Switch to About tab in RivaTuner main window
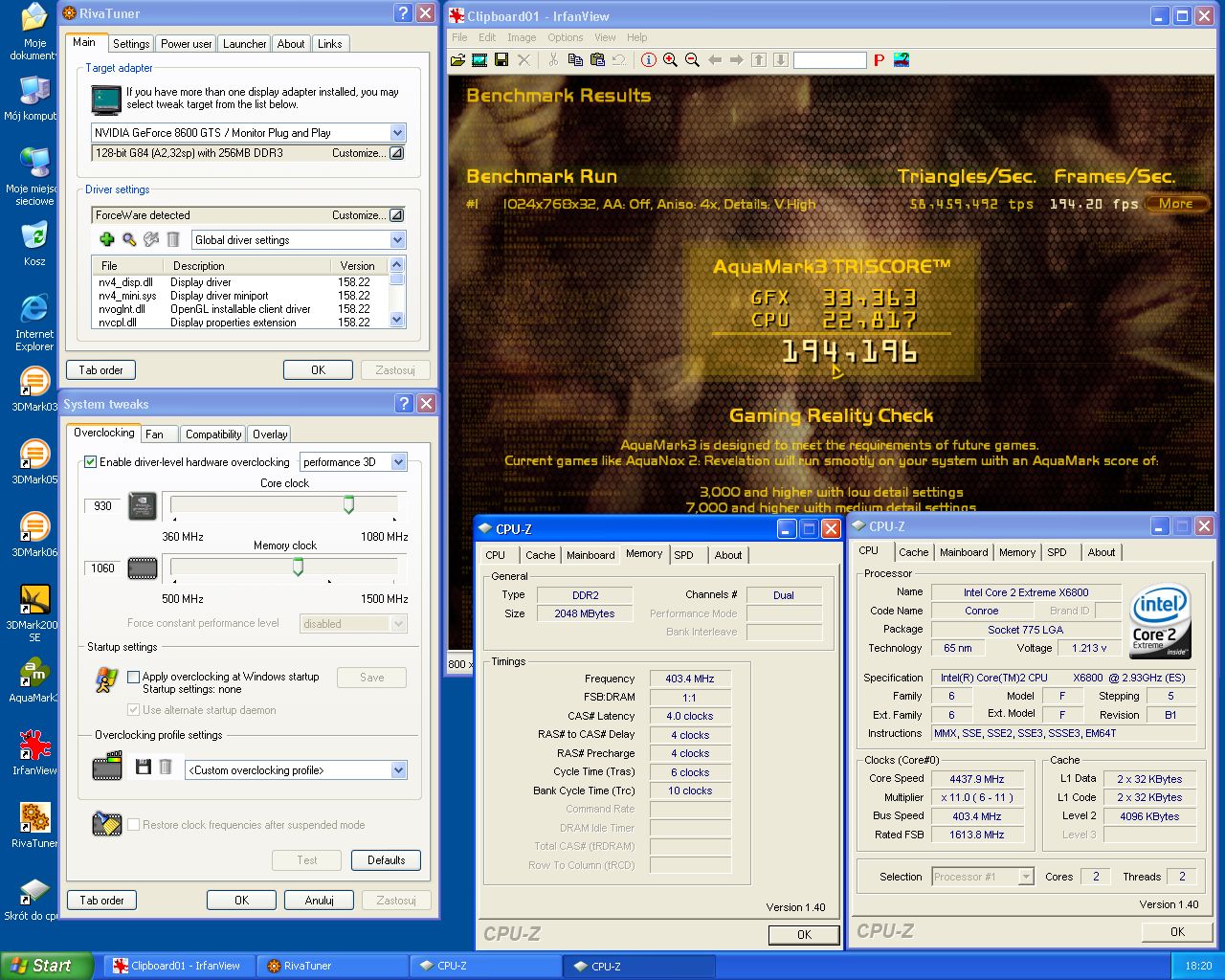 [291, 44]
